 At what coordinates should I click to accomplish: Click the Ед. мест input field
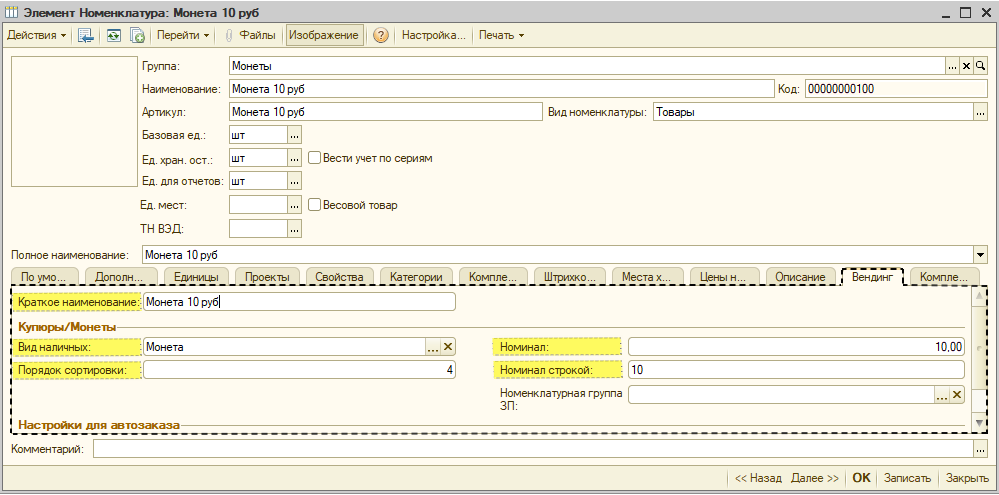click(258, 205)
